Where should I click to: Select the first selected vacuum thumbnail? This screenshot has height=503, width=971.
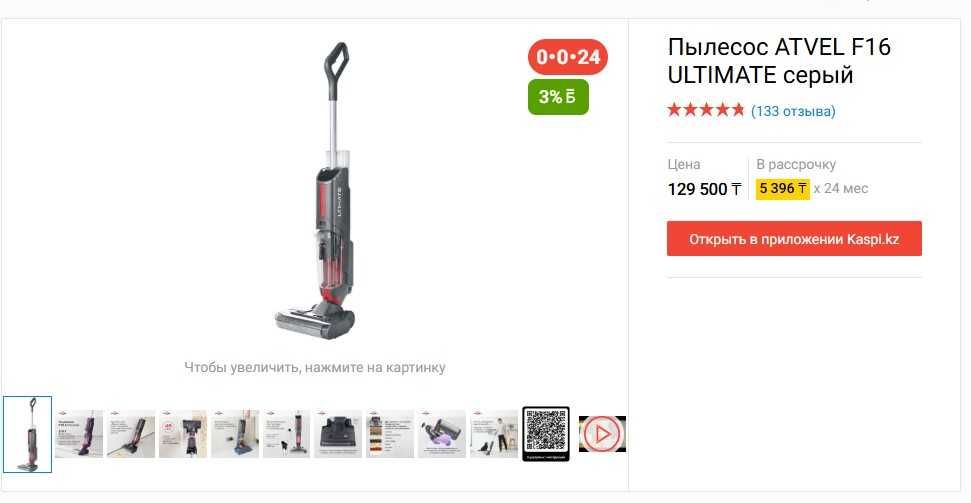(x=27, y=434)
